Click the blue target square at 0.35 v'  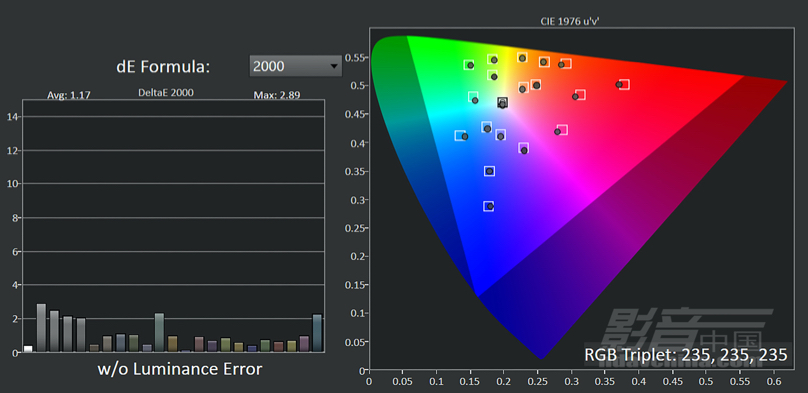(490, 171)
